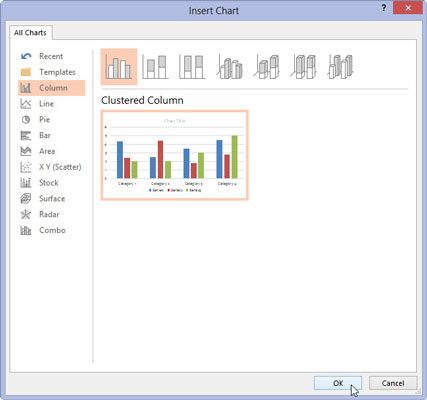The image size is (427, 400).
Task: Choose the 100% Stacked Column subtype icon
Action: [x=192, y=67]
